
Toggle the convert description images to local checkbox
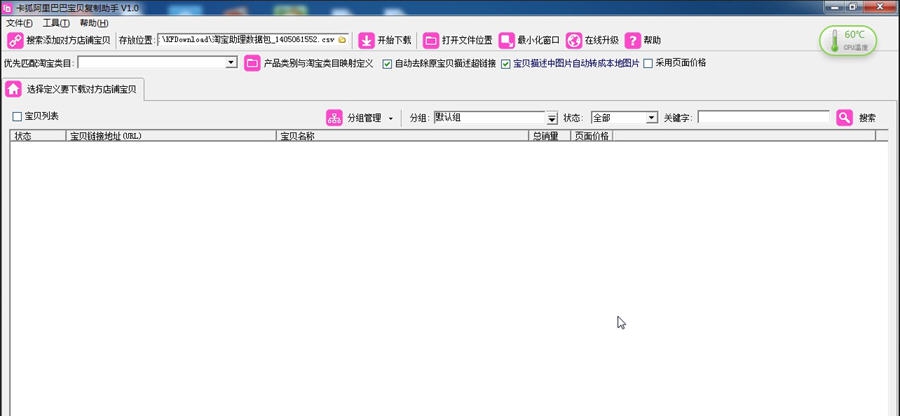(506, 64)
